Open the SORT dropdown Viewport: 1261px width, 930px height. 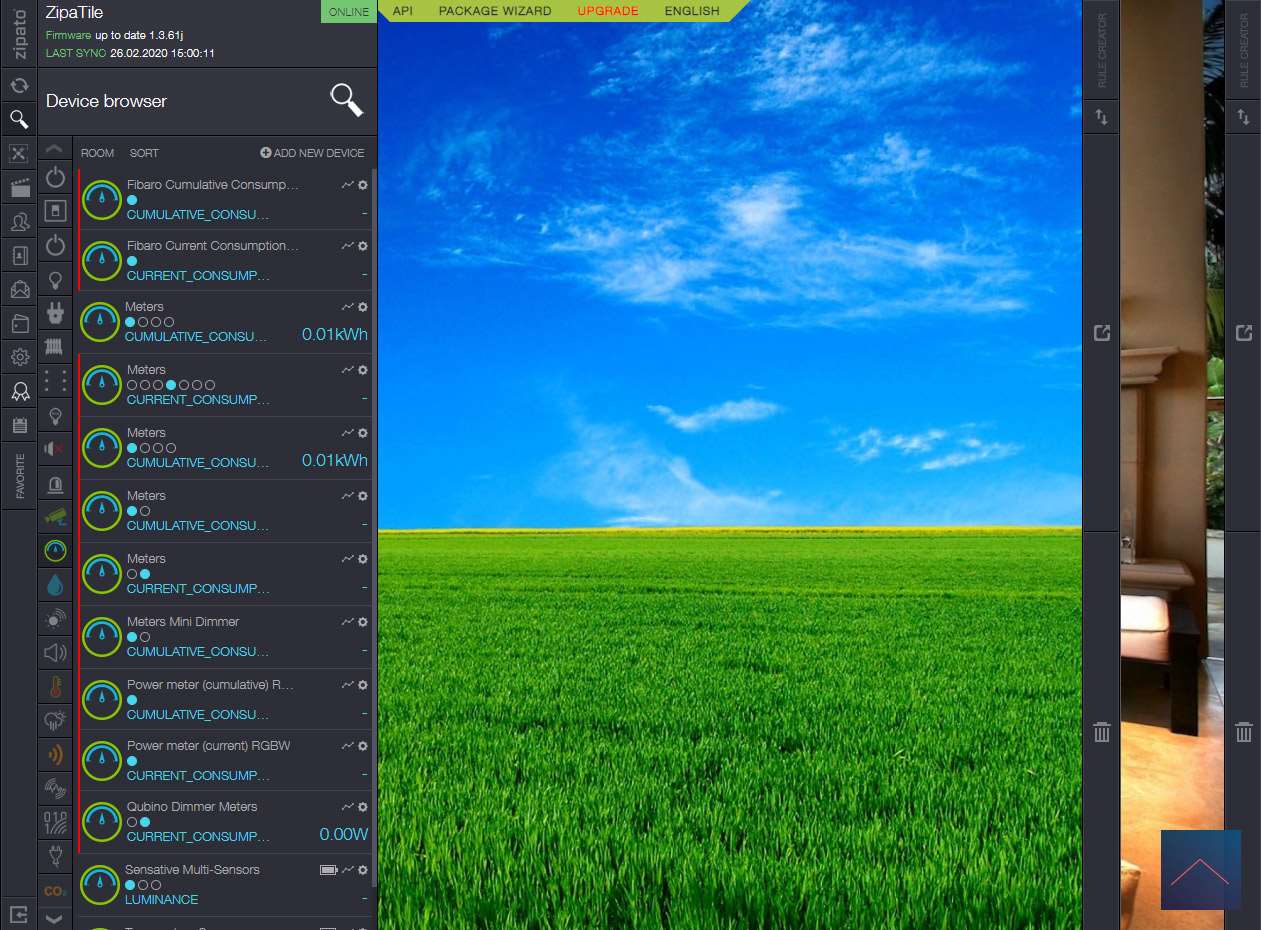point(144,153)
